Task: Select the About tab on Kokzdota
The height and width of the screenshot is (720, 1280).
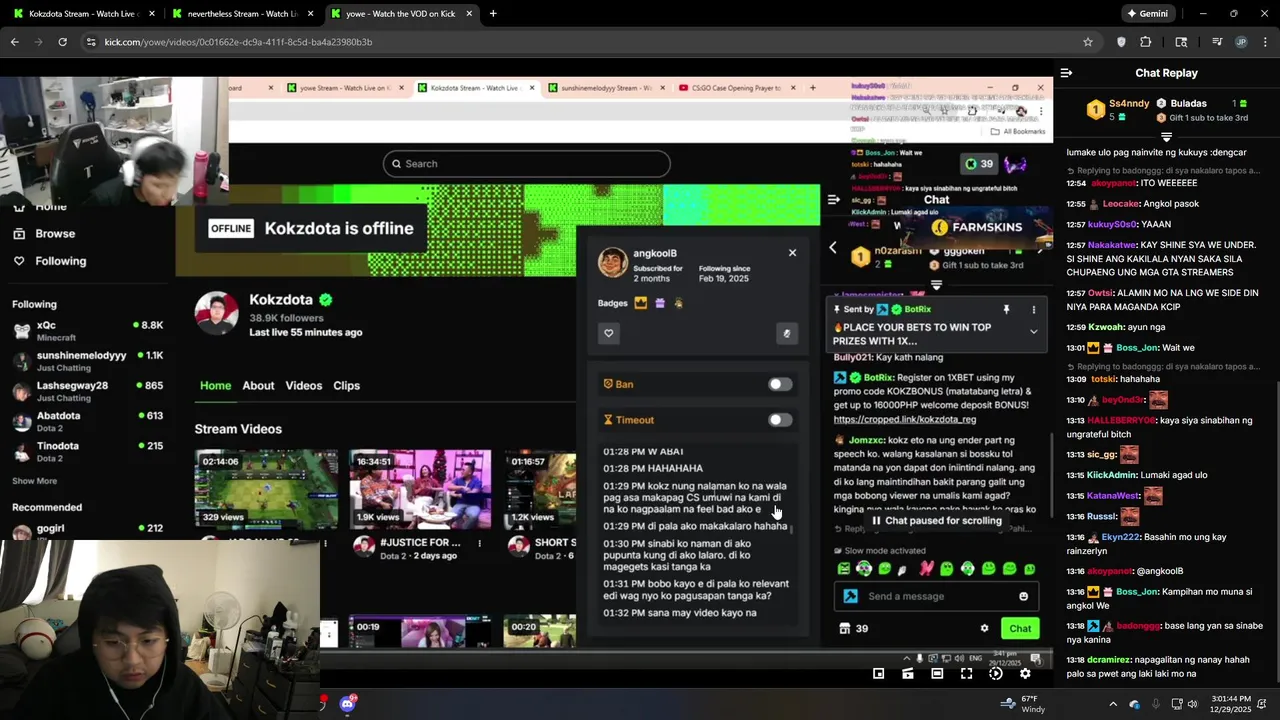Action: (x=258, y=386)
